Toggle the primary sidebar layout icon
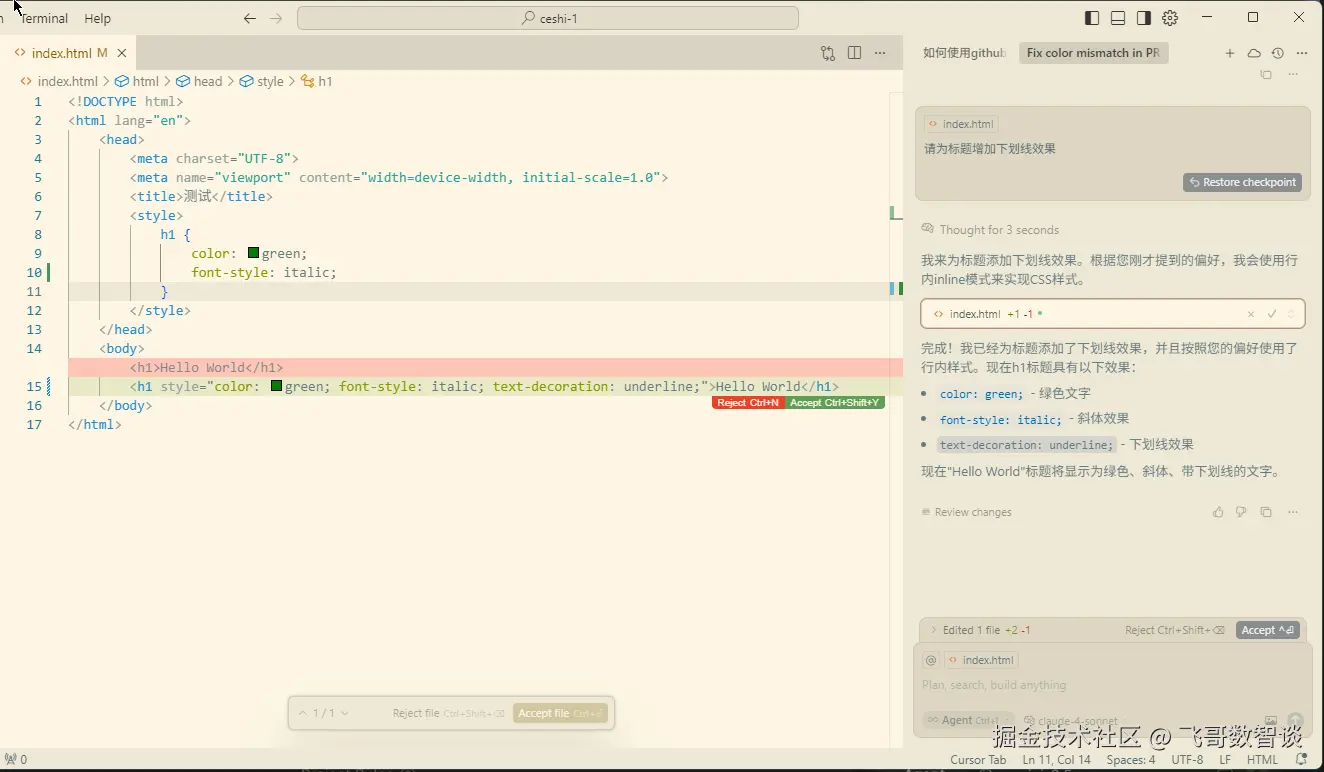Viewport: 1324px width, 772px height. pyautogui.click(x=1092, y=18)
